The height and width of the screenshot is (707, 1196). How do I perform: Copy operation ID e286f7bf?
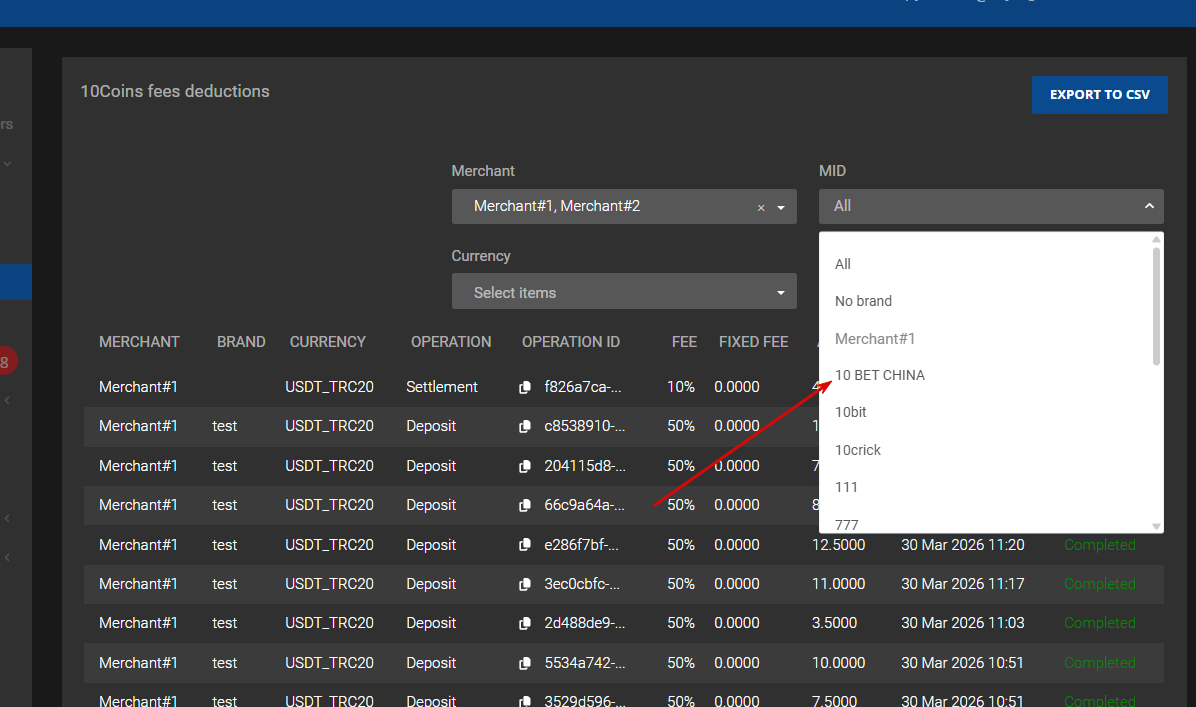525,546
